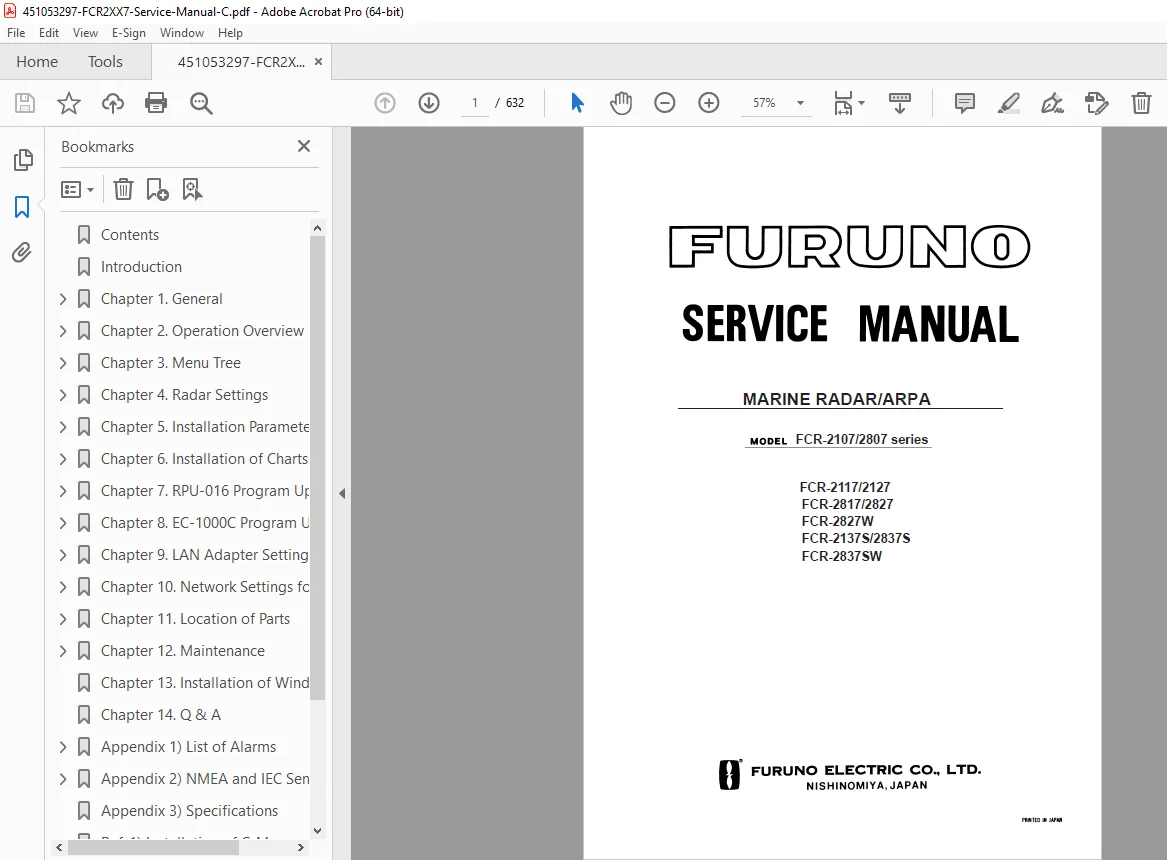The height and width of the screenshot is (860, 1167).
Task: Click the stamp/send tool icon
Action: (x=1097, y=103)
